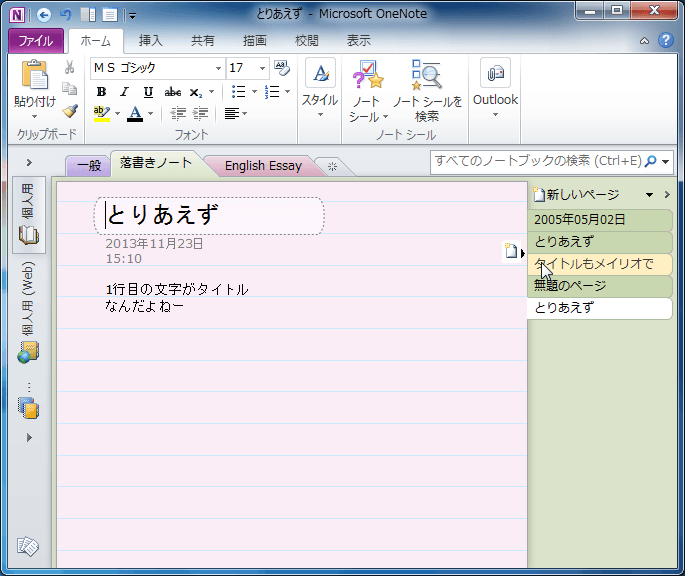This screenshot has height=576, width=685.
Task: Click the Cut scissors icon
Action: 69,68
